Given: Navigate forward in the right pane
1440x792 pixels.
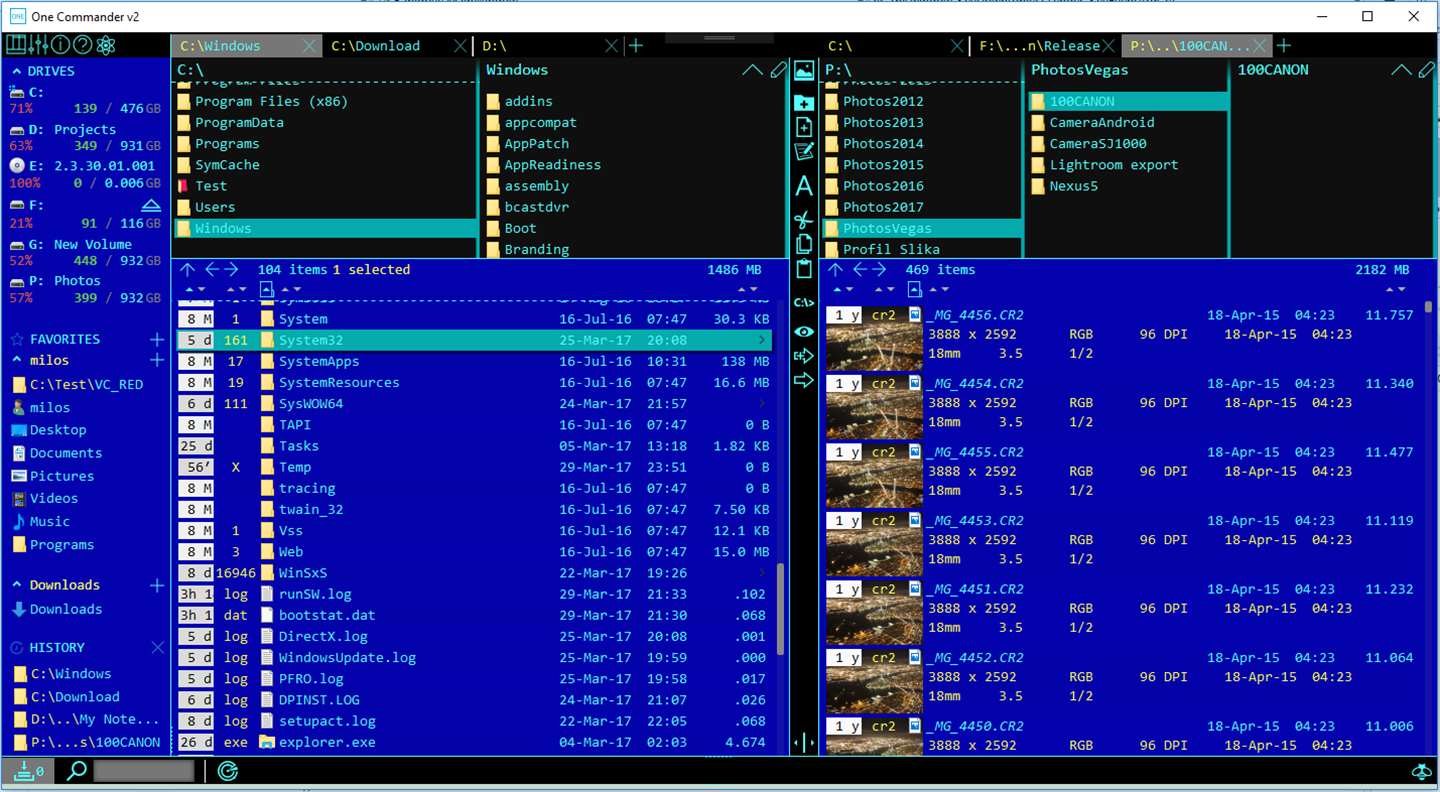Looking at the screenshot, I should pyautogui.click(x=879, y=269).
